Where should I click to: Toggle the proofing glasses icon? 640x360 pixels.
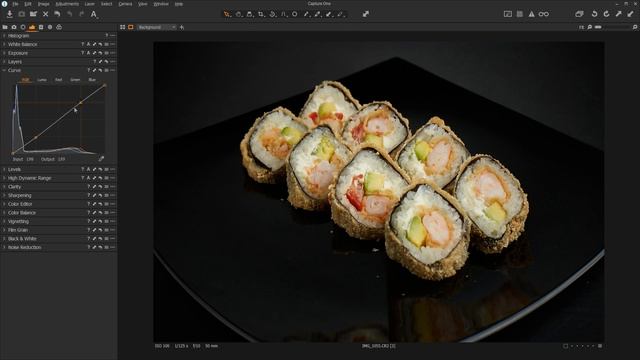pos(544,14)
